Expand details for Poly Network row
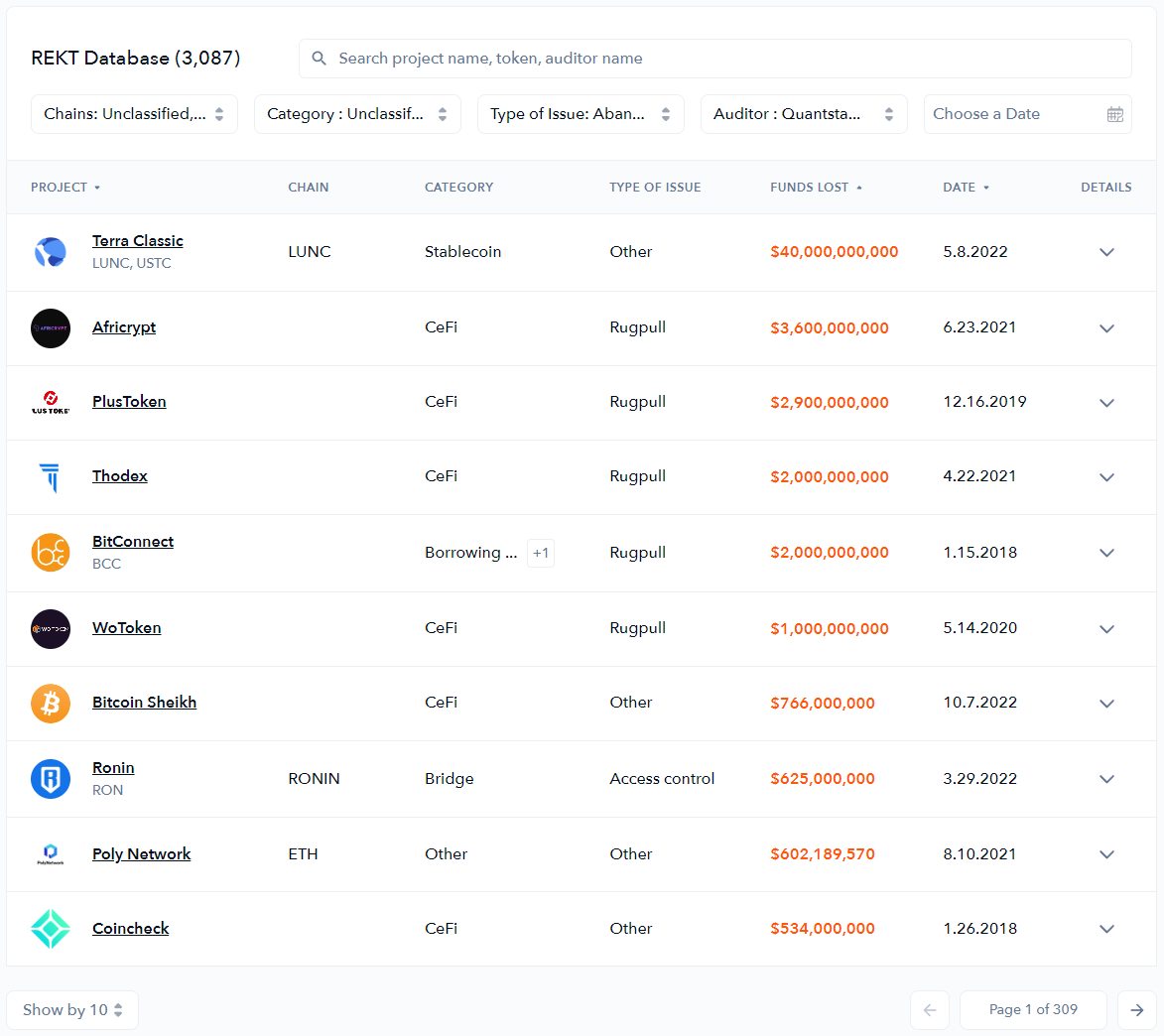1164x1036 pixels. 1106,854
